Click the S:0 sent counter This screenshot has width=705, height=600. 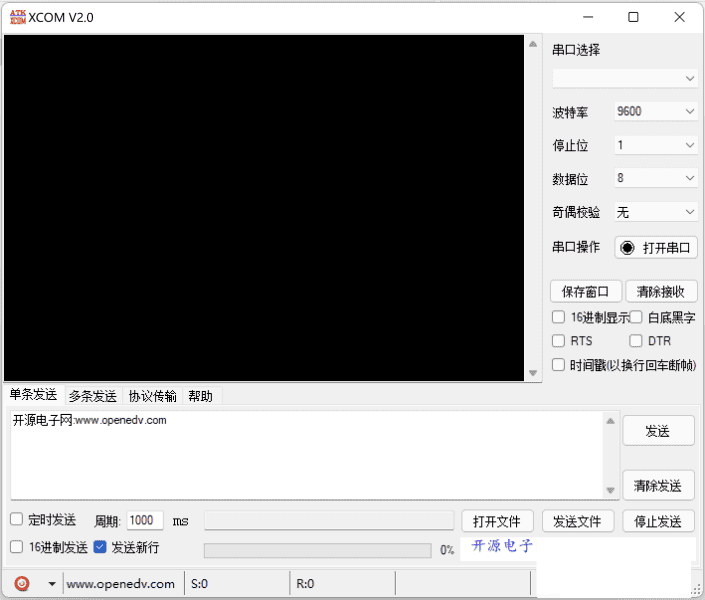199,584
